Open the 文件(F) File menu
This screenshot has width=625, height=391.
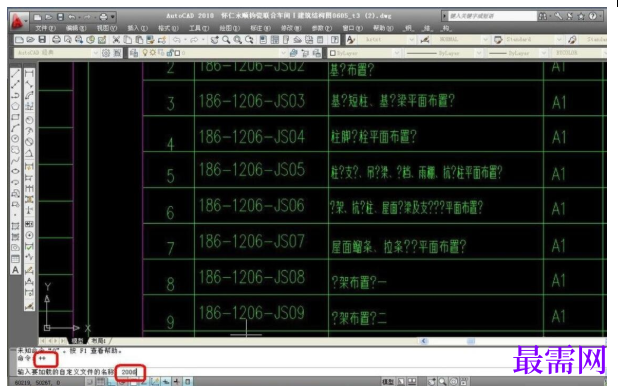point(45,28)
